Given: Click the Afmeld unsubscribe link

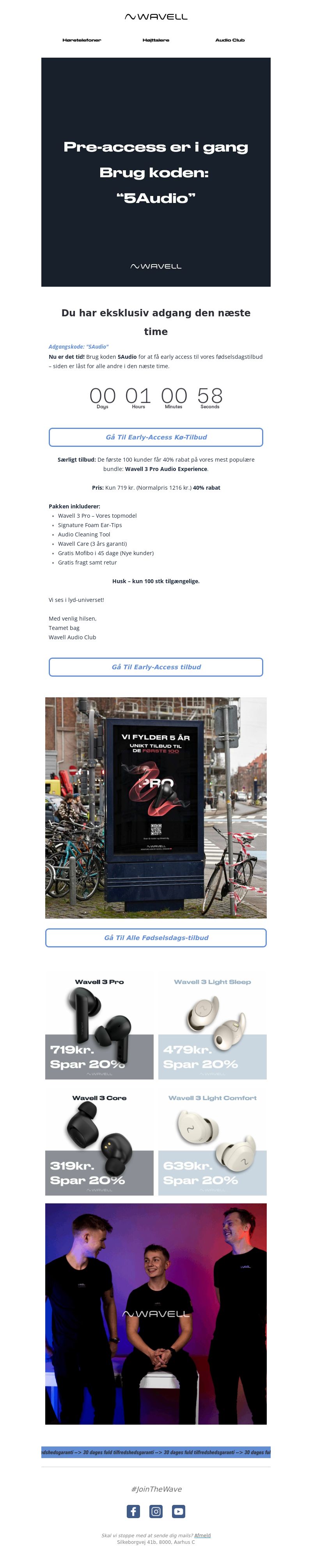Looking at the screenshot, I should (x=202, y=1535).
